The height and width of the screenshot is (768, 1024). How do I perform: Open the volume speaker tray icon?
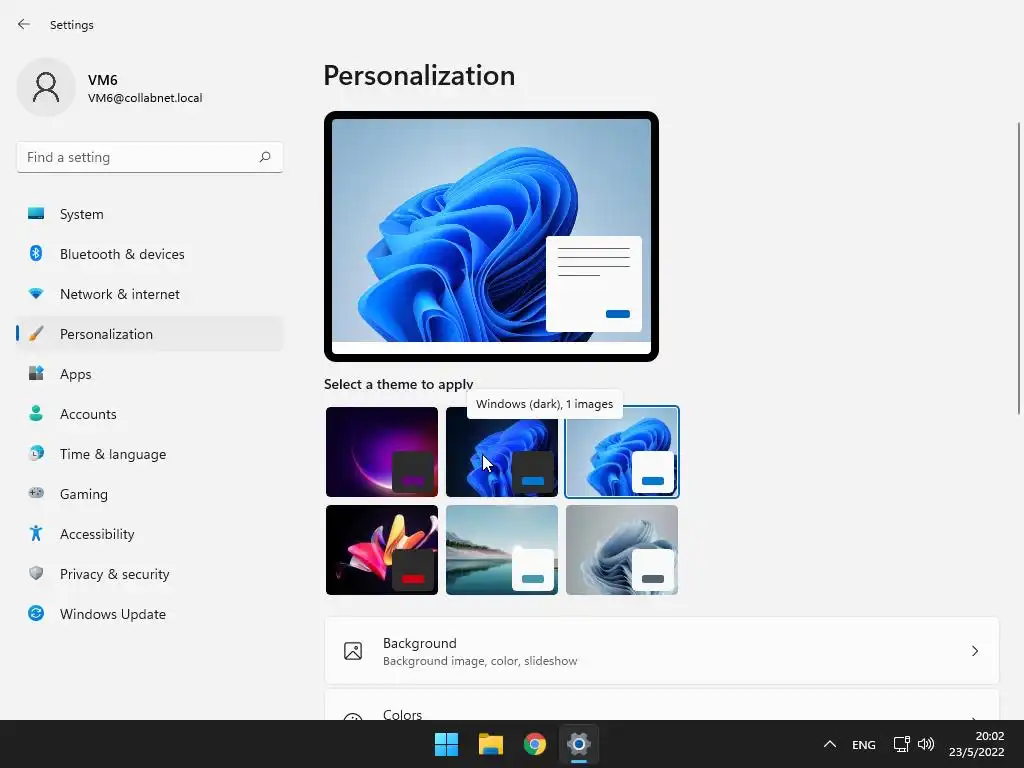(x=925, y=744)
